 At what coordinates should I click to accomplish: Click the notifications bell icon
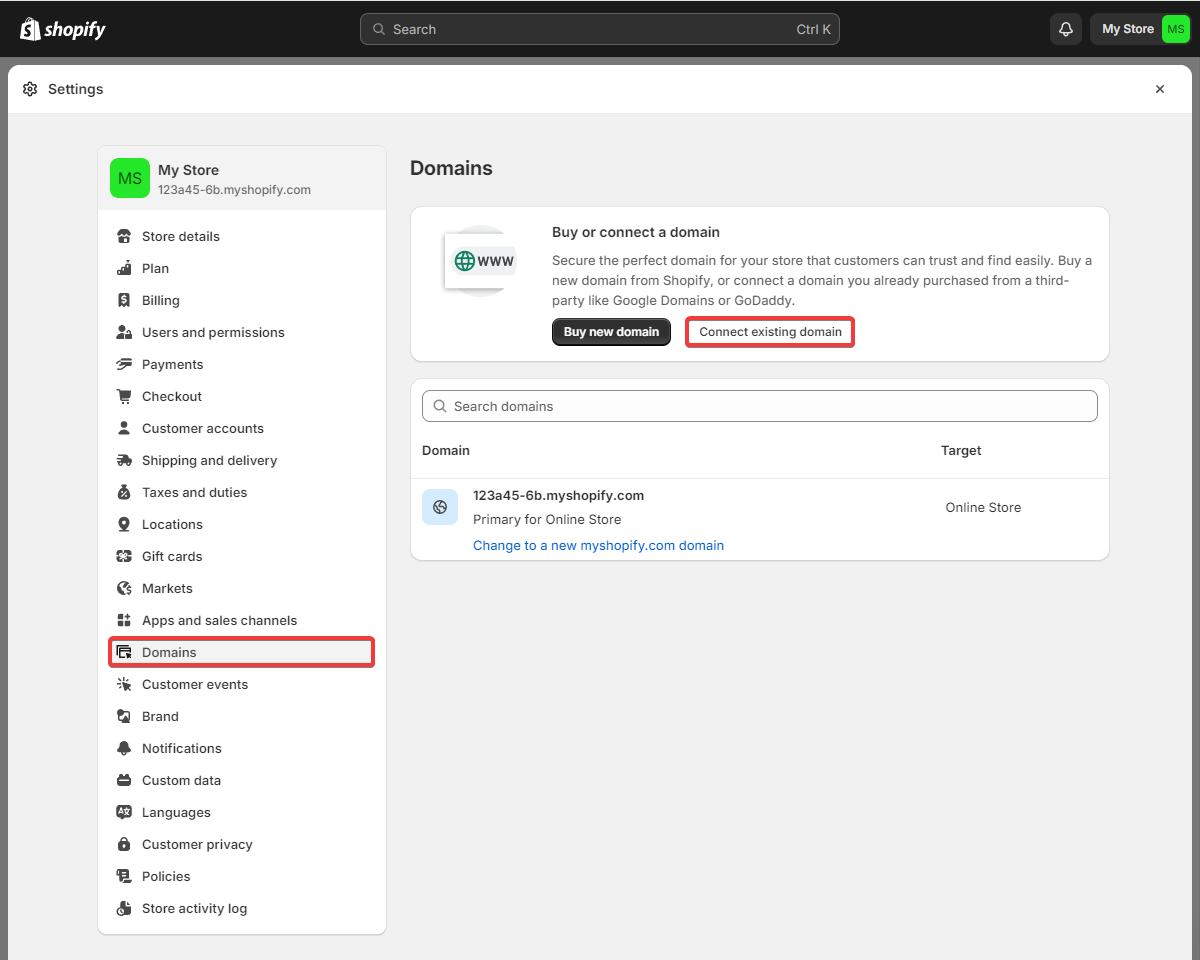pos(1066,29)
